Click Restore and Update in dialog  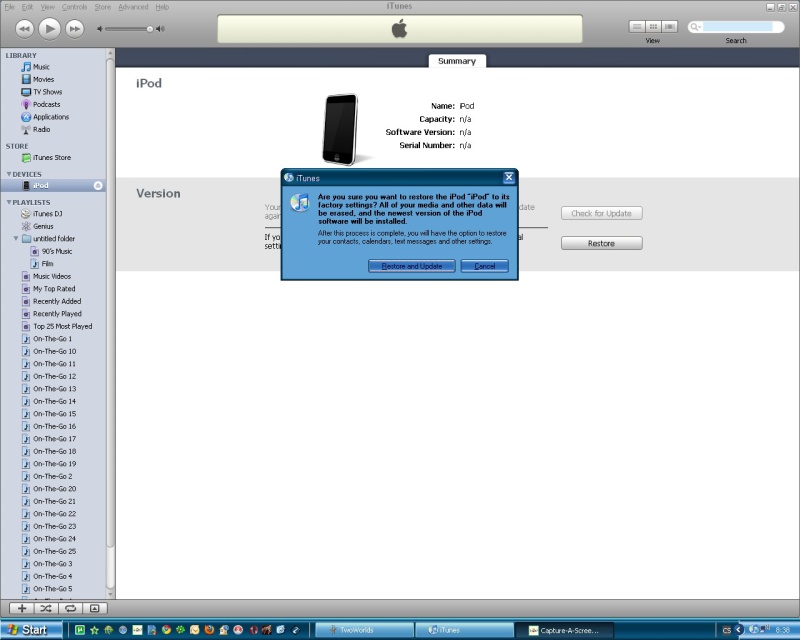coord(412,266)
